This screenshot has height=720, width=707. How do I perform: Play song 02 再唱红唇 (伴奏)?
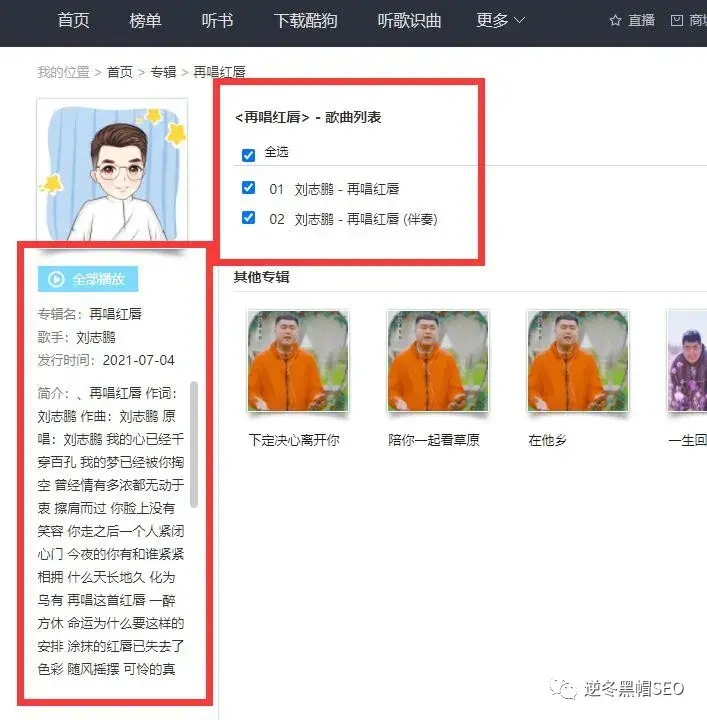366,219
